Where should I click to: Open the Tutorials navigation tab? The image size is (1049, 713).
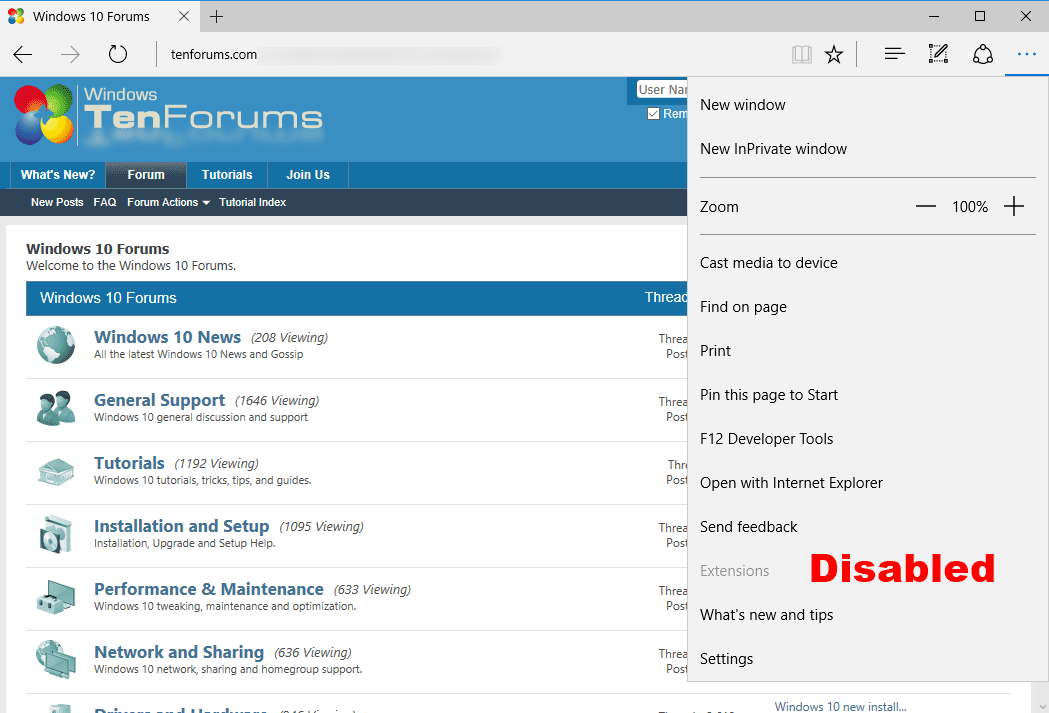227,175
